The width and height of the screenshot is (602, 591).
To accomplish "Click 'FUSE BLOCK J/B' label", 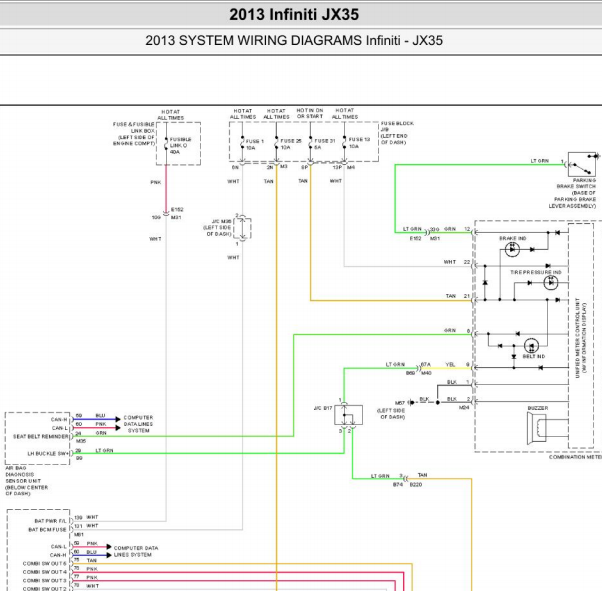I will point(397,126).
